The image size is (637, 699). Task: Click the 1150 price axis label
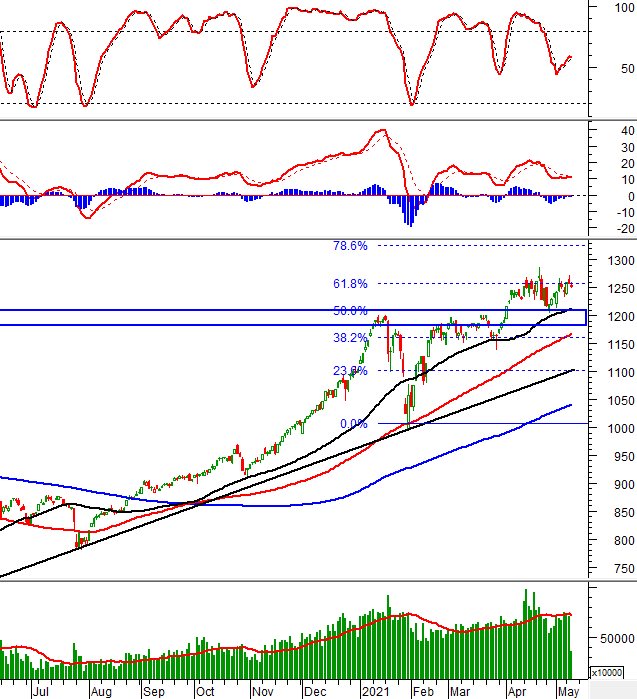click(x=621, y=345)
